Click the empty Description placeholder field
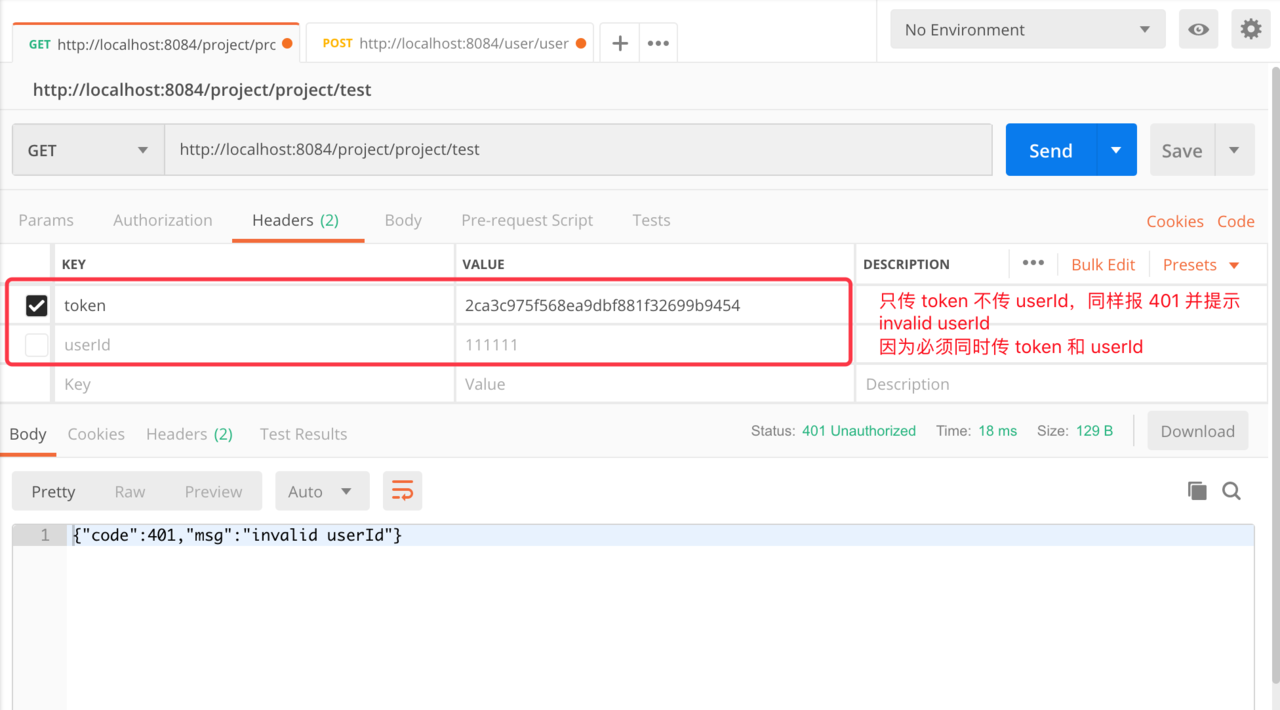Image resolution: width=1280 pixels, height=710 pixels. [1061, 384]
